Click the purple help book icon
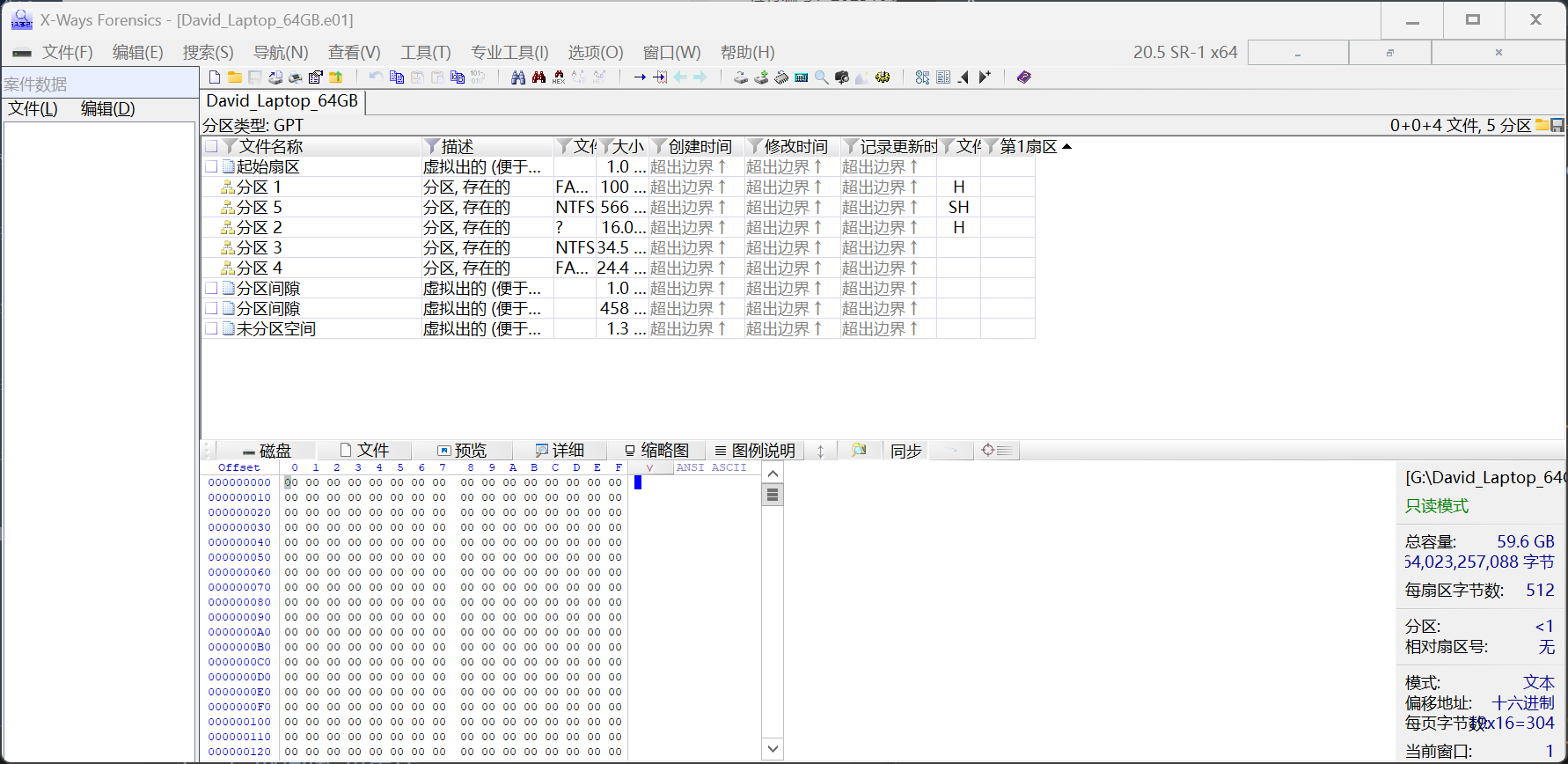 [x=1023, y=77]
